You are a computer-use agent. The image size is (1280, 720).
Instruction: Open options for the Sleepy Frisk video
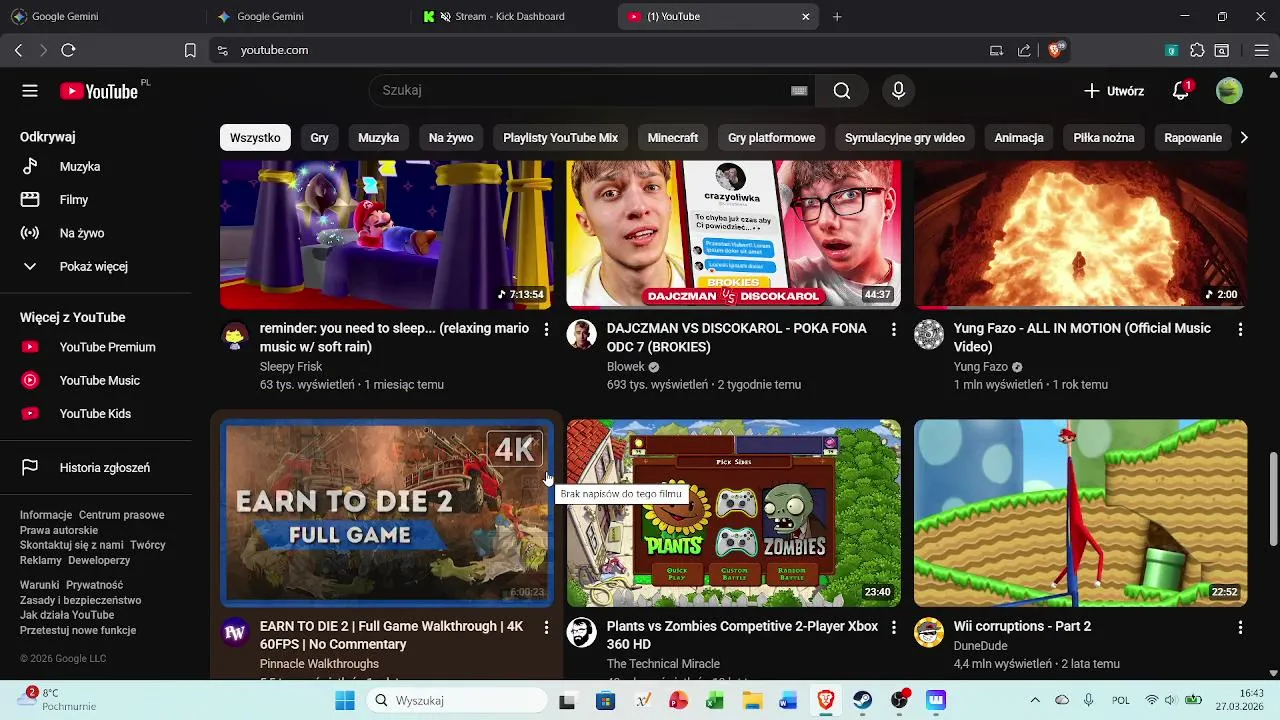[x=546, y=329]
